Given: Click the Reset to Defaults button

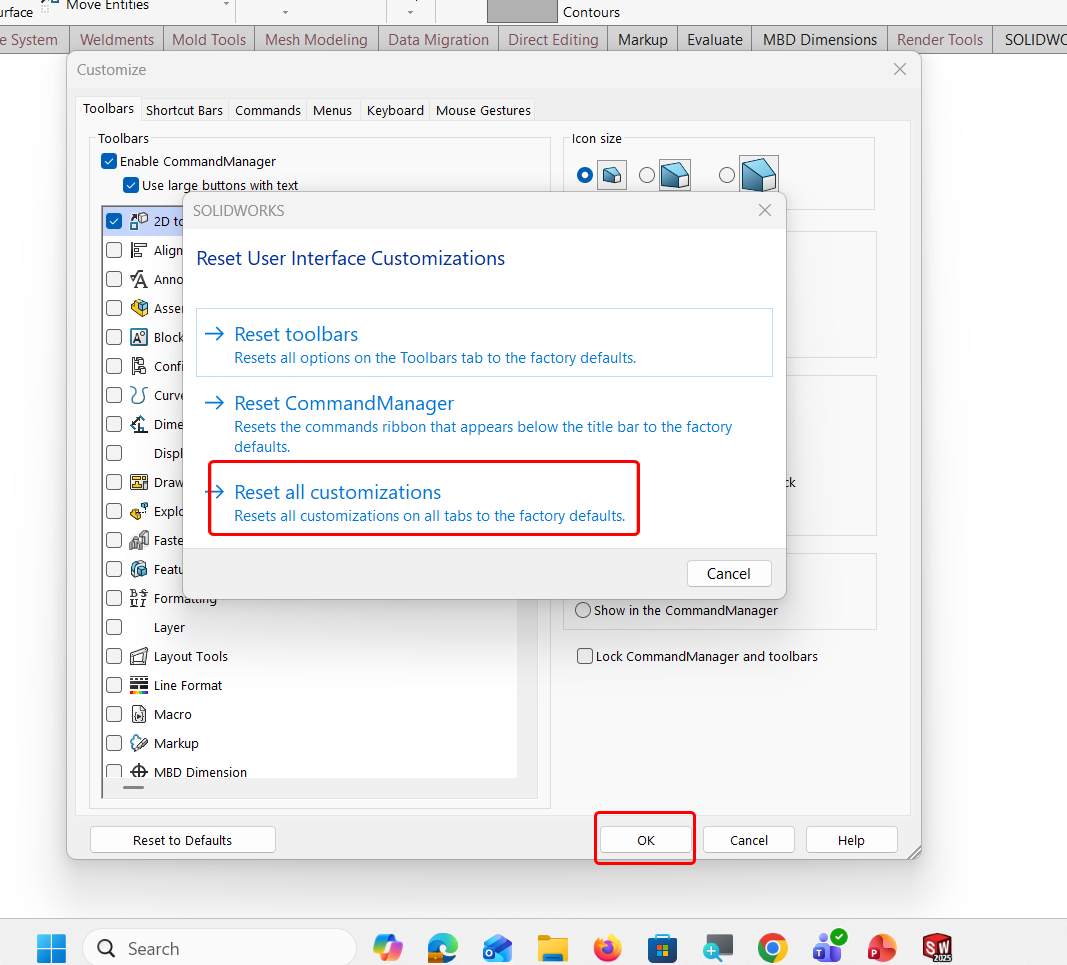Looking at the screenshot, I should click(182, 840).
